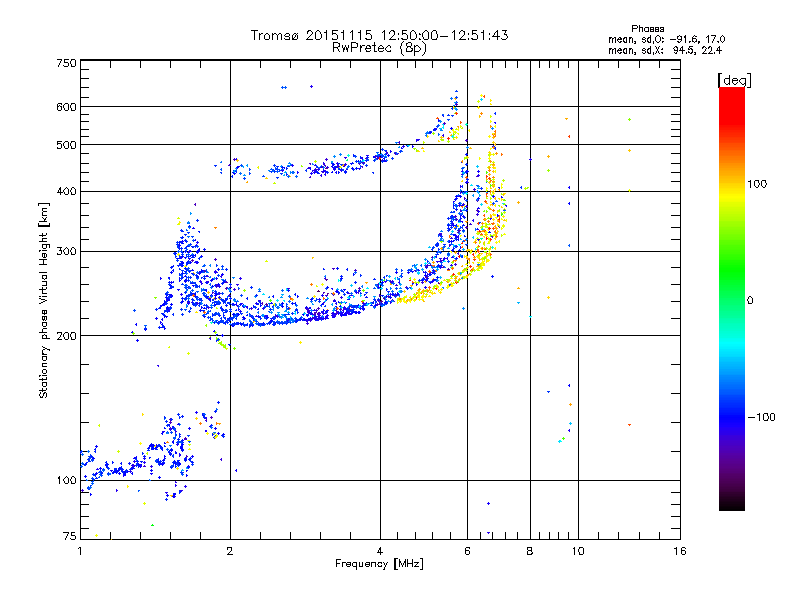Click the x-axis tick label '1'
Viewport: 800px width, 600px height.
tap(80, 551)
